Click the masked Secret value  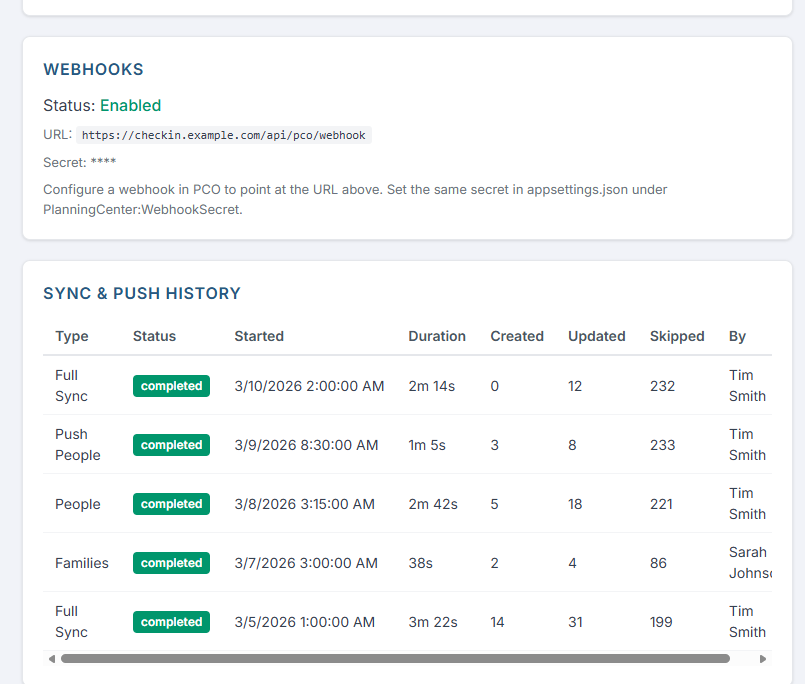[106, 162]
